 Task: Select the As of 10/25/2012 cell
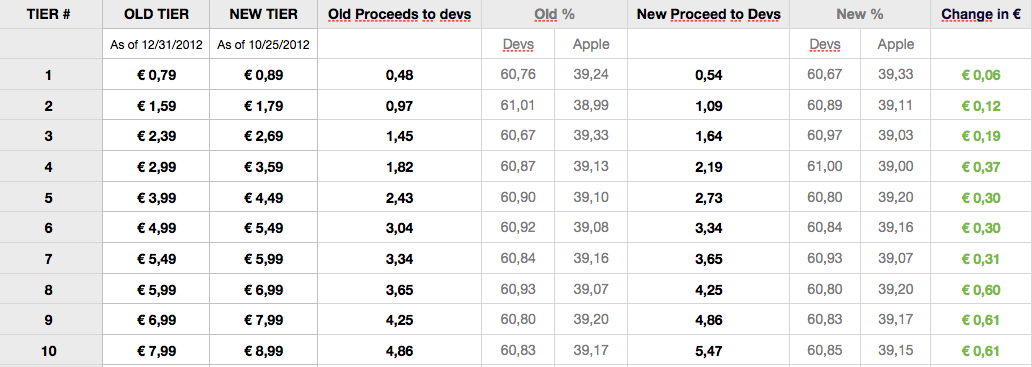(263, 44)
